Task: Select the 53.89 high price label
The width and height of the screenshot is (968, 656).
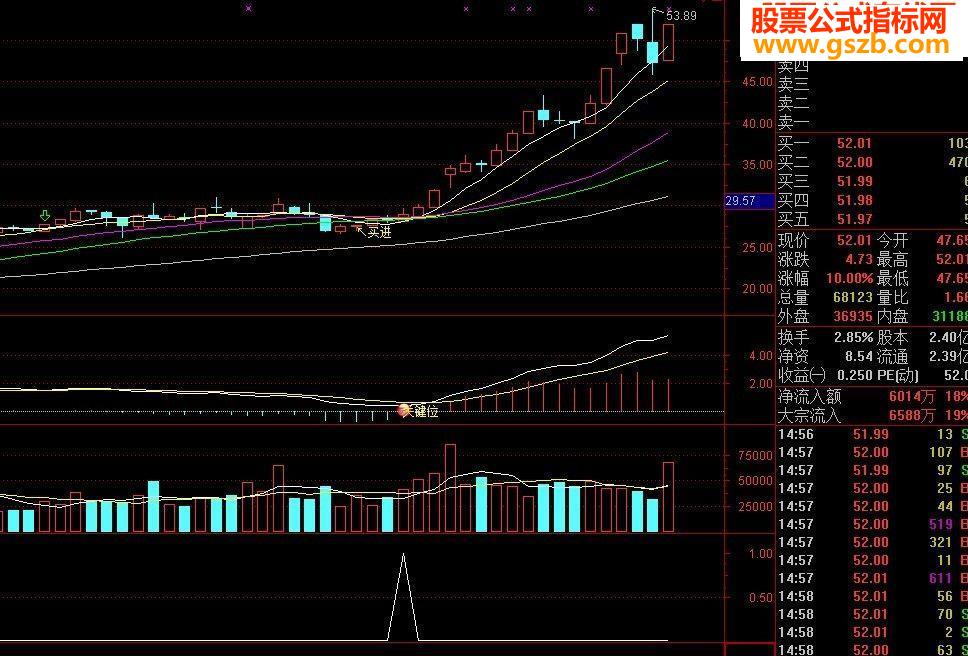Action: (682, 15)
